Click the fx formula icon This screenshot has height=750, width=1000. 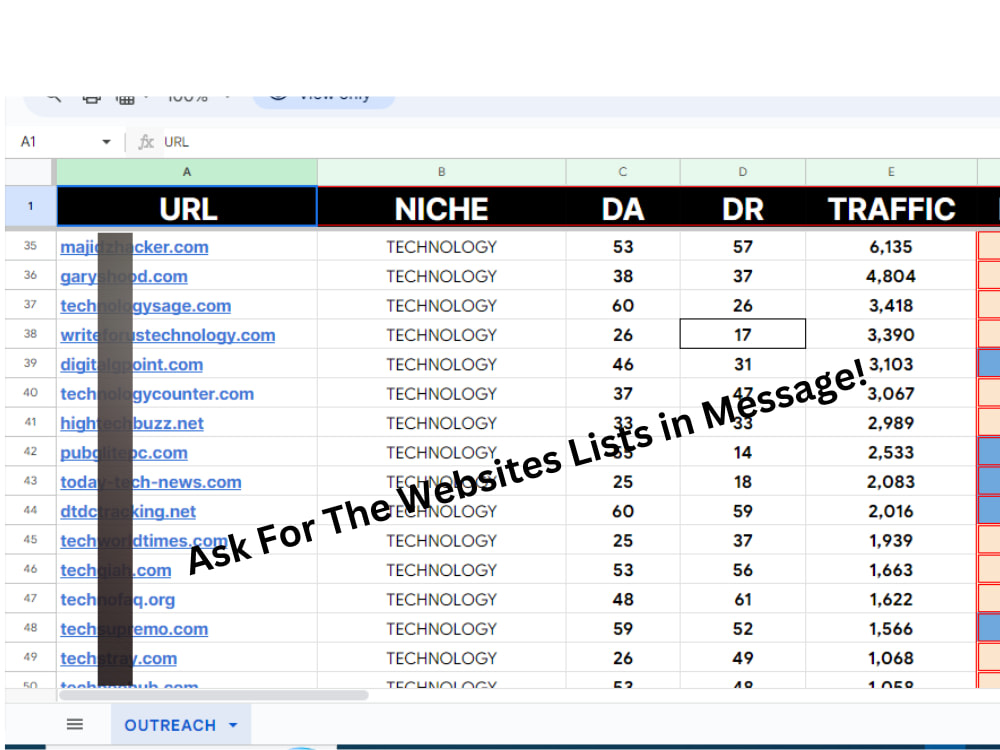146,142
